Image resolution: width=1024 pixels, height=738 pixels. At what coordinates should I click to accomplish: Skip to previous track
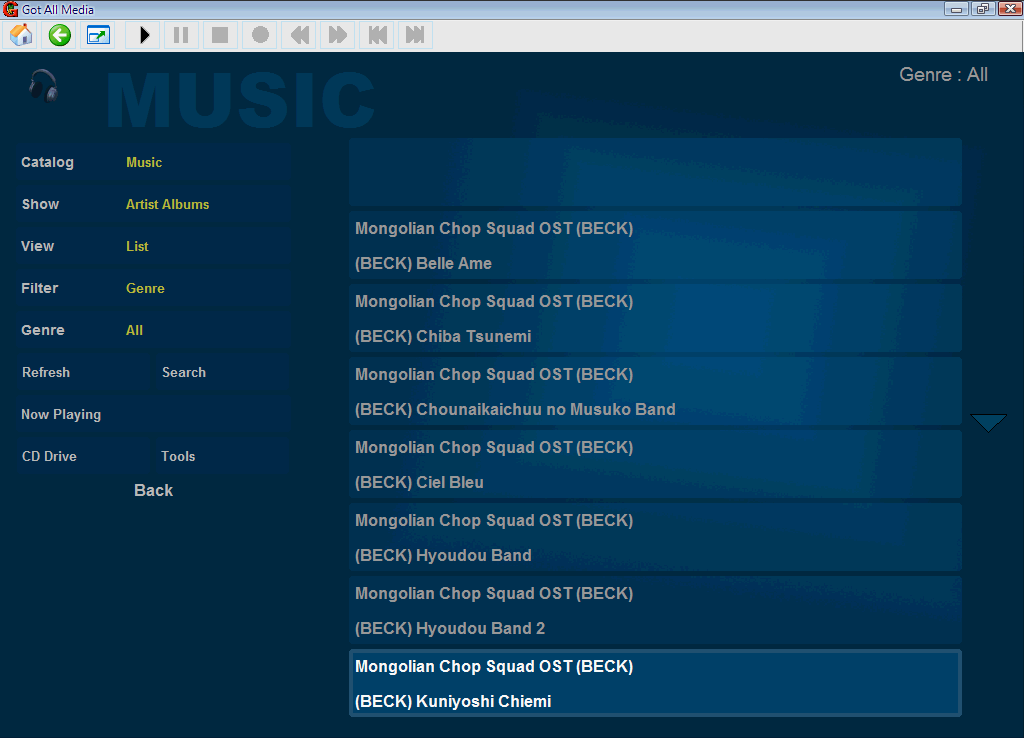point(377,35)
